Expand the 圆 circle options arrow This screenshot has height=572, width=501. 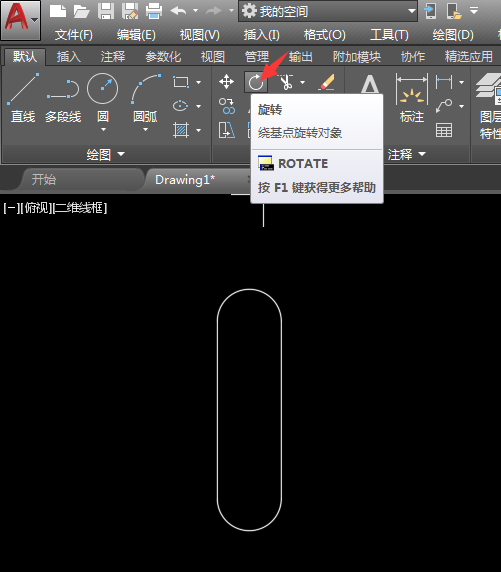103,130
